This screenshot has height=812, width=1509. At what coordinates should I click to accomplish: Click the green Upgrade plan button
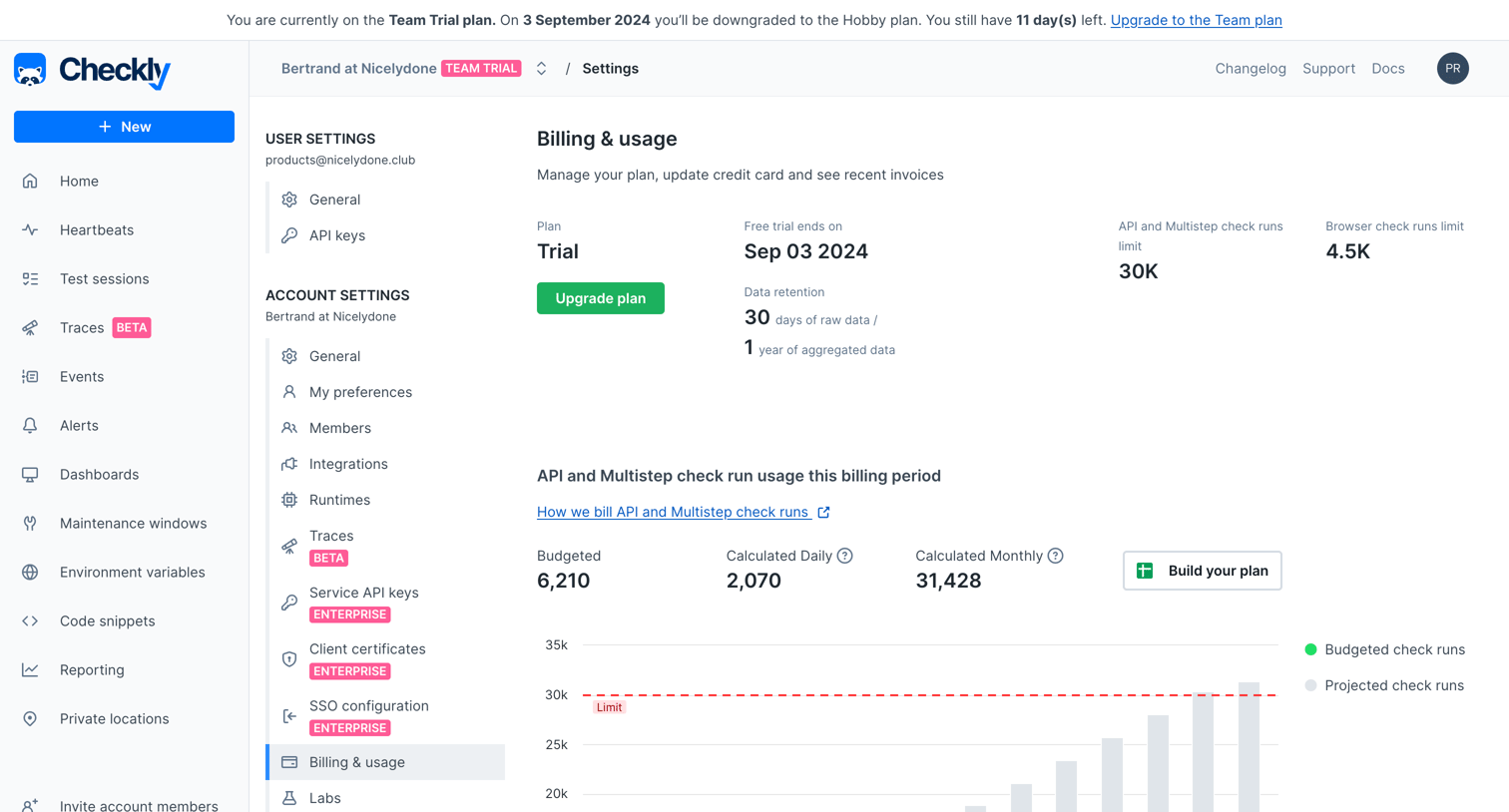pyautogui.click(x=601, y=298)
